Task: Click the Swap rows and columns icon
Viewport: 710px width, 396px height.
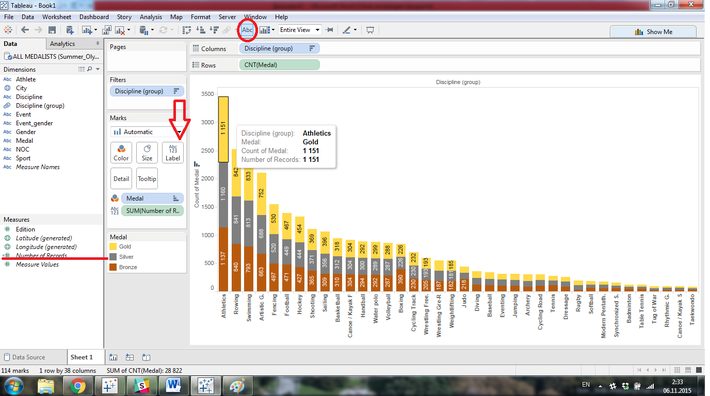Action: [187, 30]
